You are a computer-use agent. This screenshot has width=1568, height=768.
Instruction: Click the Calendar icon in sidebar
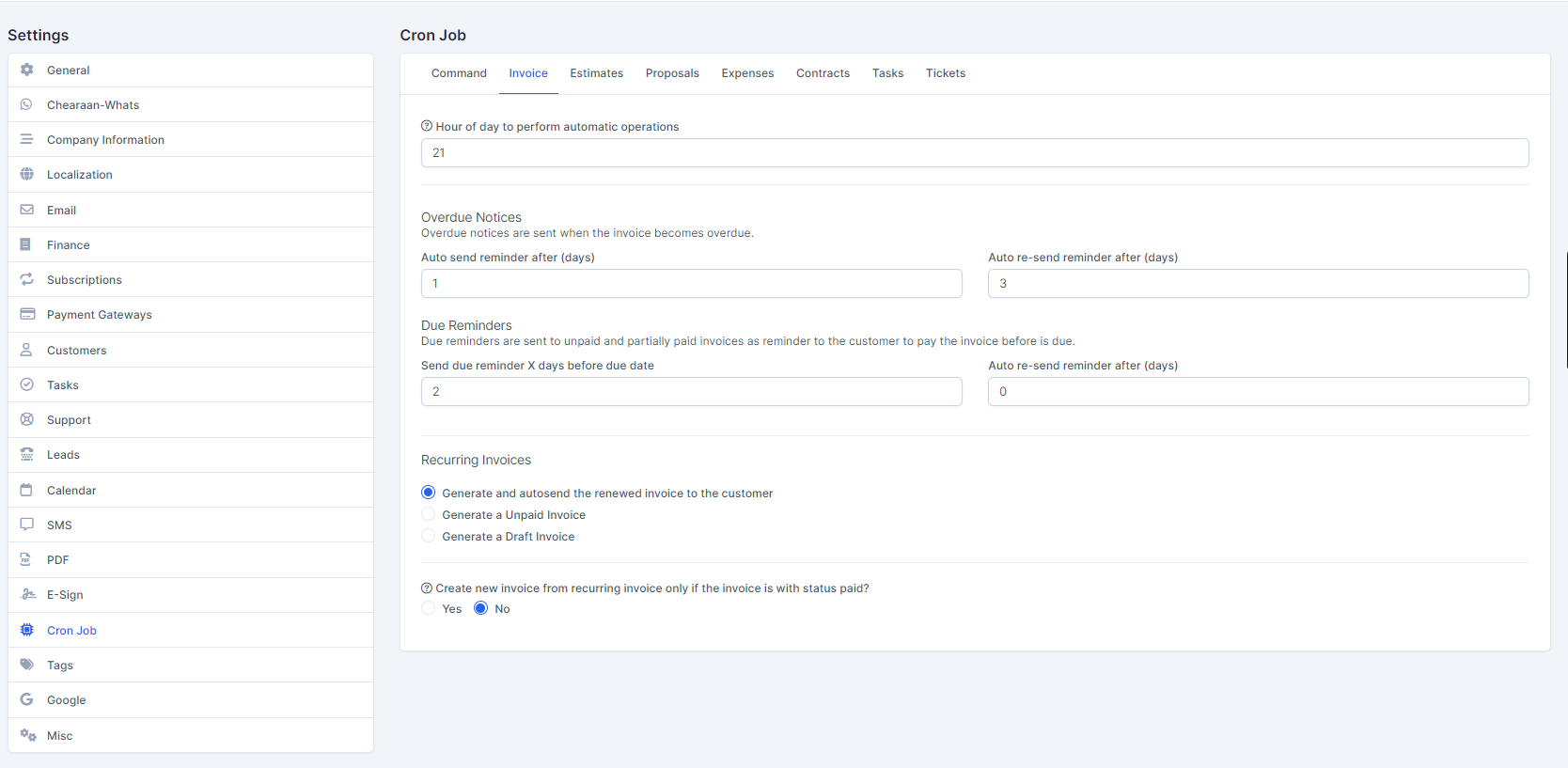click(26, 490)
